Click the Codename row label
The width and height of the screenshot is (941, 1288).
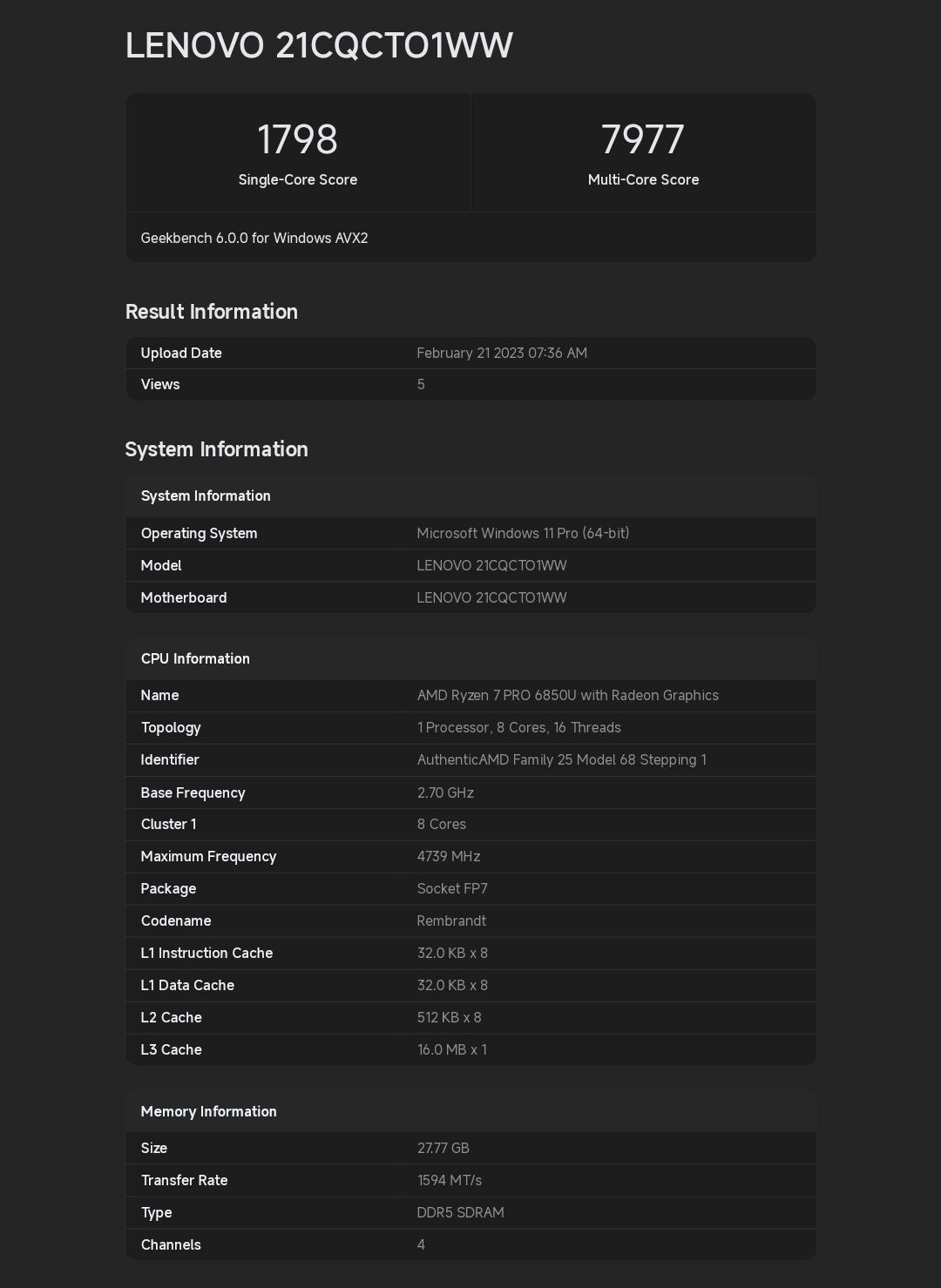pyautogui.click(x=176, y=920)
